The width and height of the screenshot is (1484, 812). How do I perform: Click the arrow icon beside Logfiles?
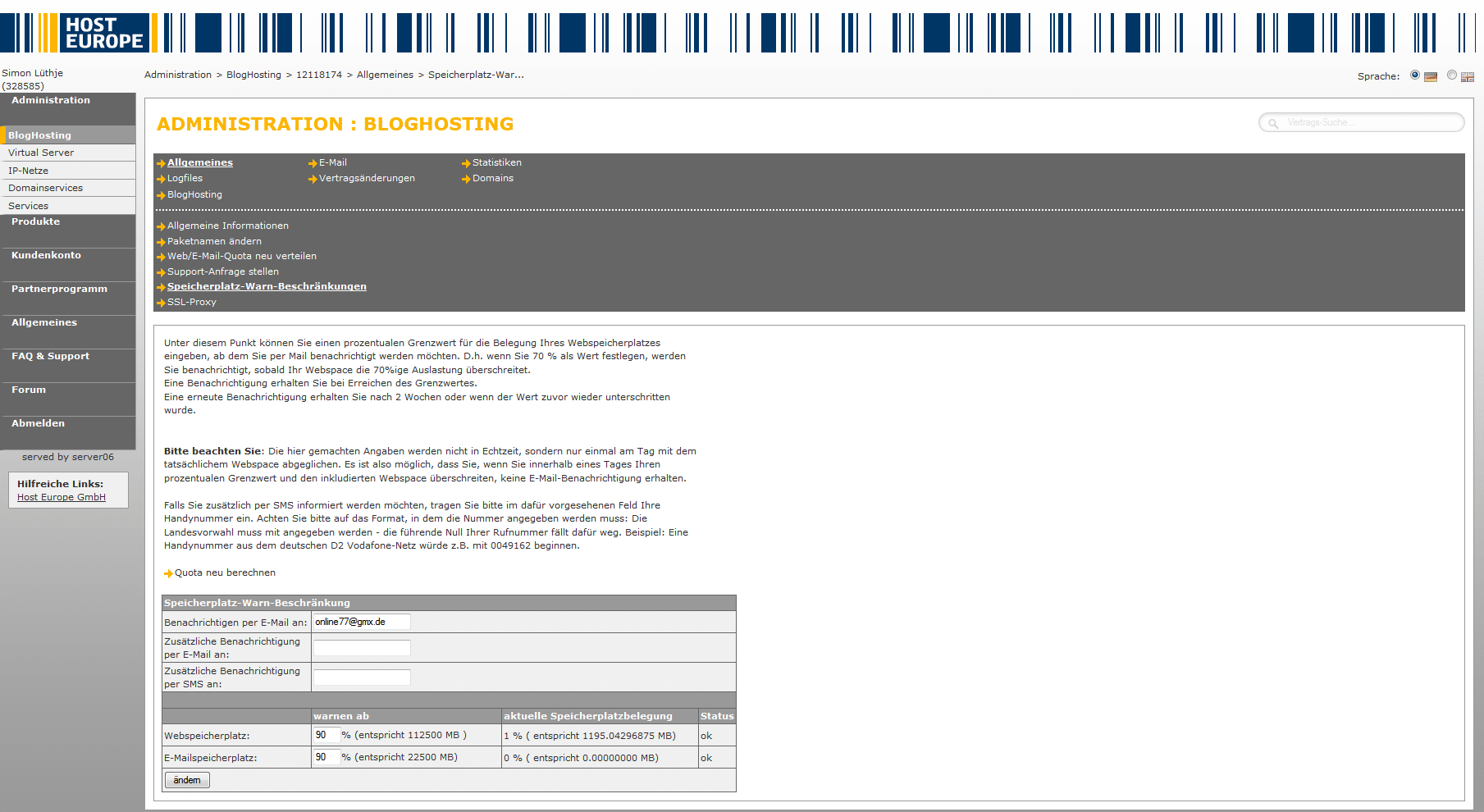[x=161, y=179]
